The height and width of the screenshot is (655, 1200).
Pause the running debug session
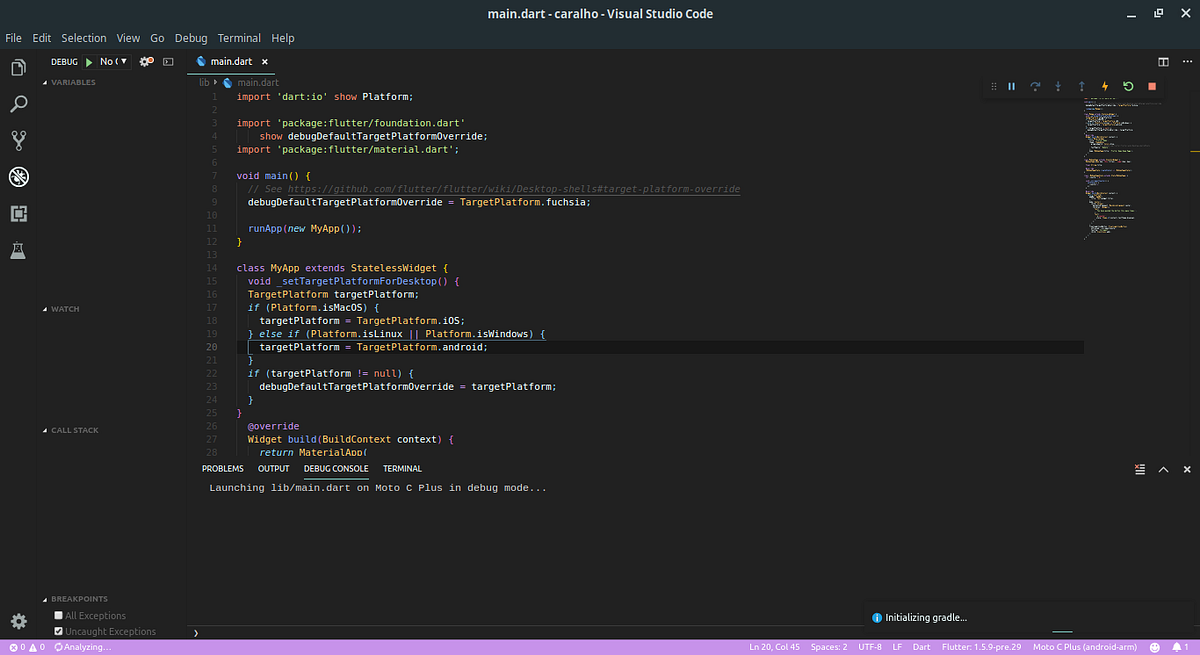(x=1011, y=86)
